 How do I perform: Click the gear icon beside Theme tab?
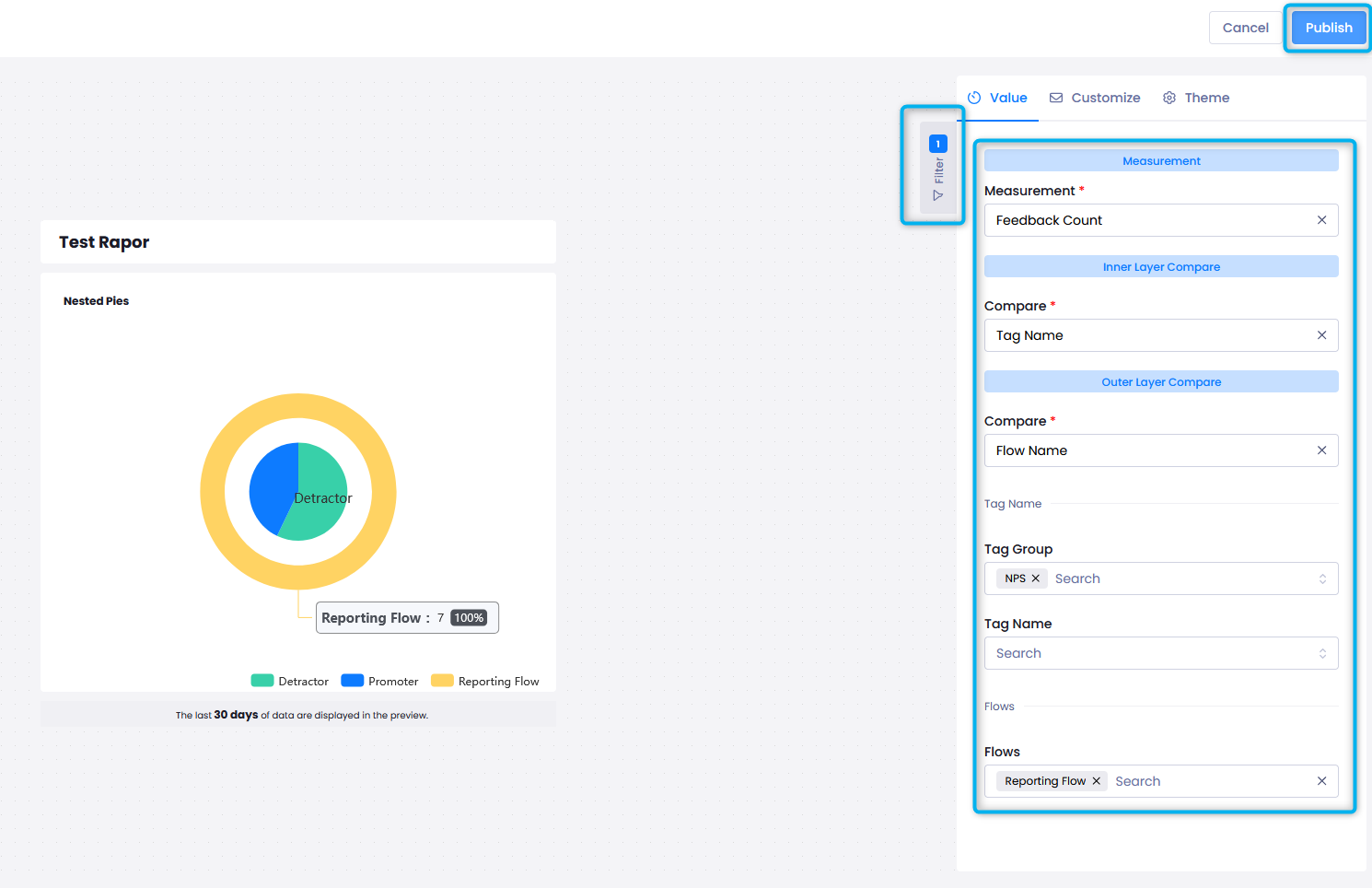[x=1169, y=98]
